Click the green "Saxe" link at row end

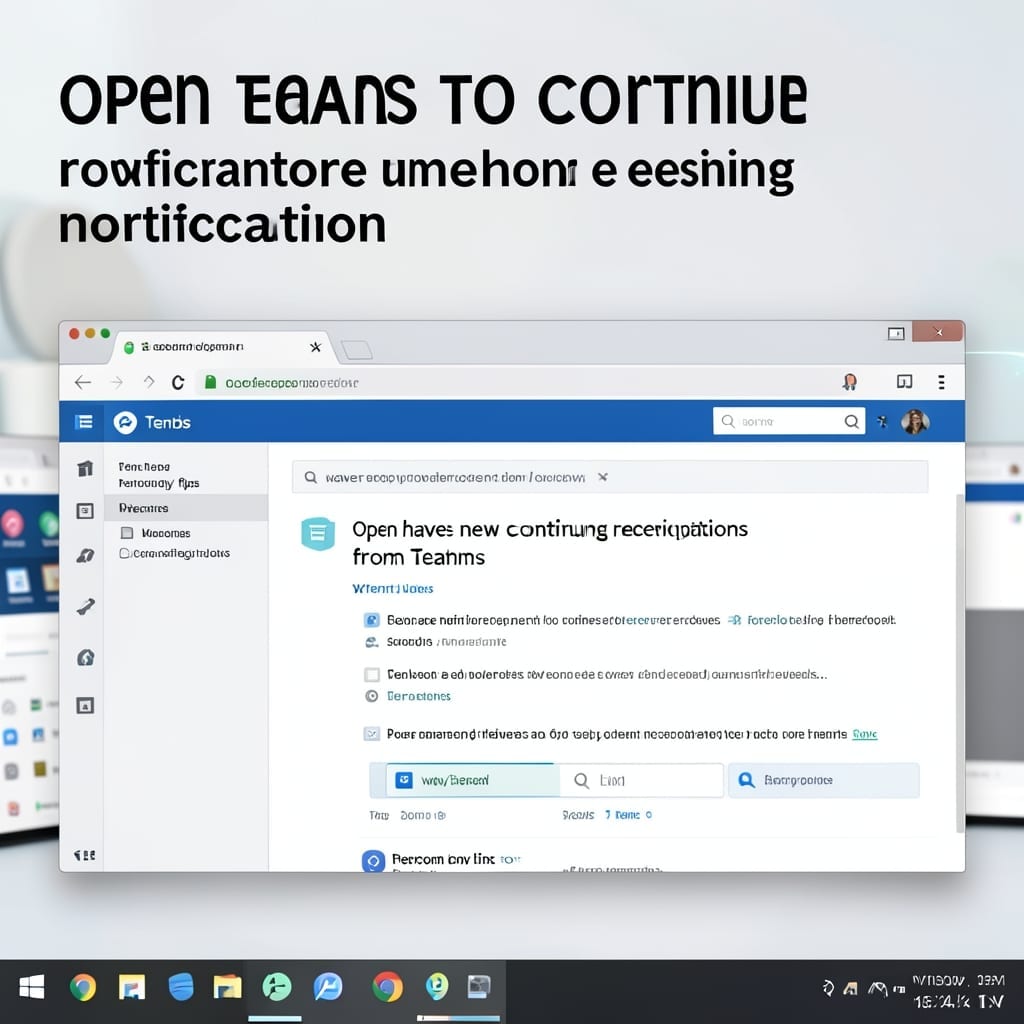tap(865, 734)
